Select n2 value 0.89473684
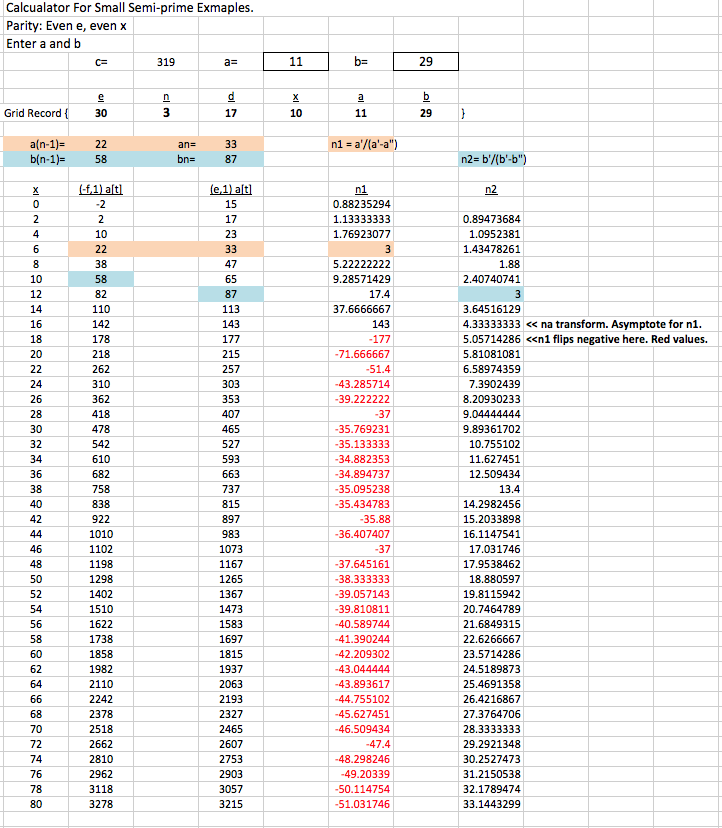The width and height of the screenshot is (722, 828). [491, 219]
